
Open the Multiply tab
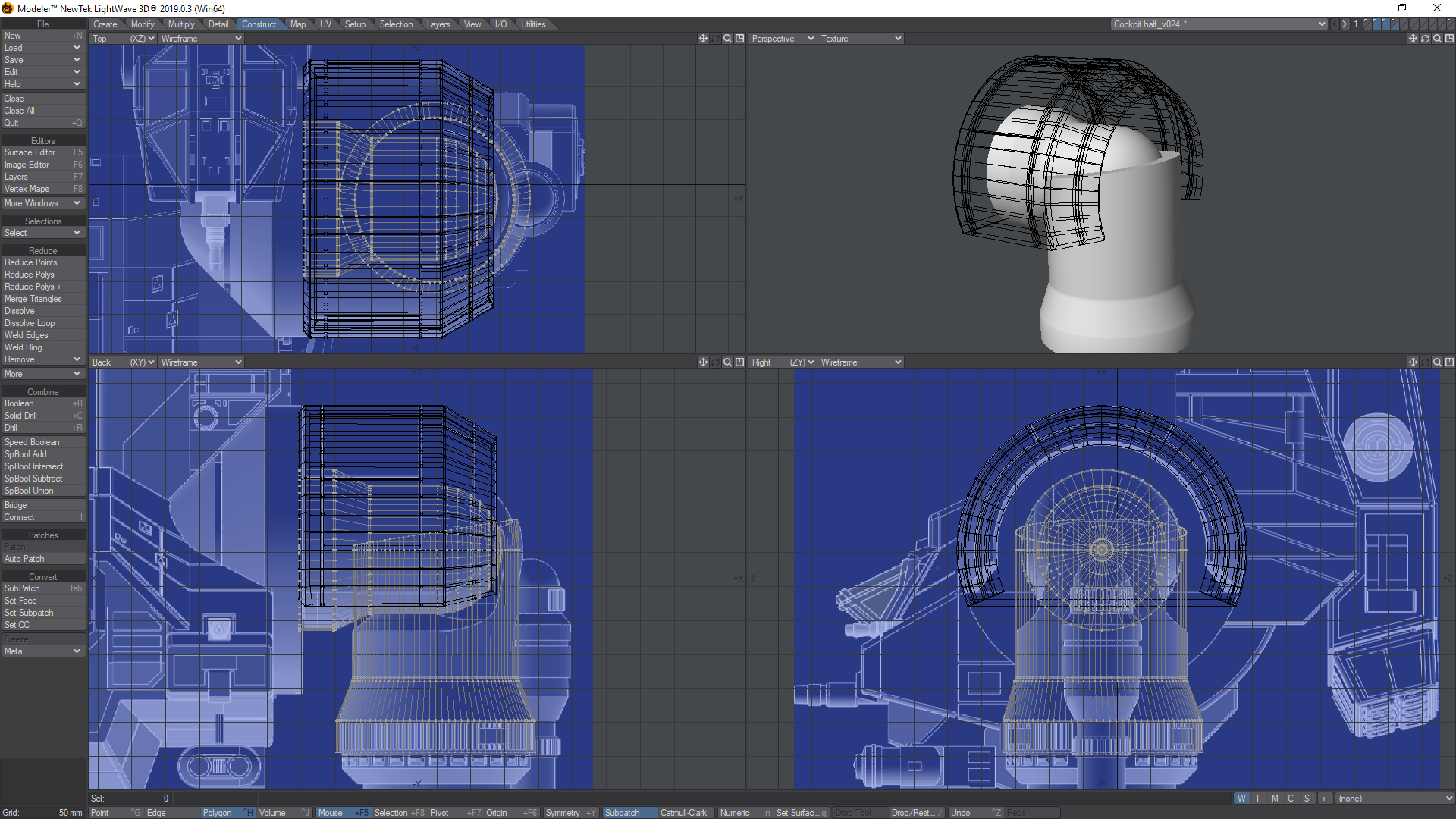point(180,24)
